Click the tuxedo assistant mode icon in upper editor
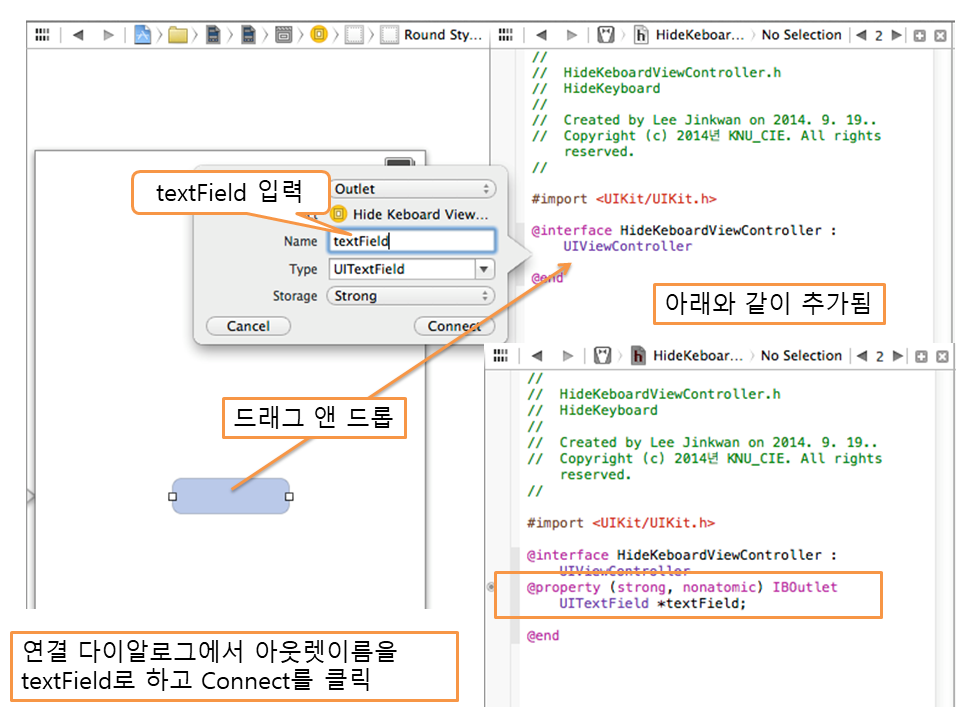Image resolution: width=960 pixels, height=720 pixels. pos(605,35)
